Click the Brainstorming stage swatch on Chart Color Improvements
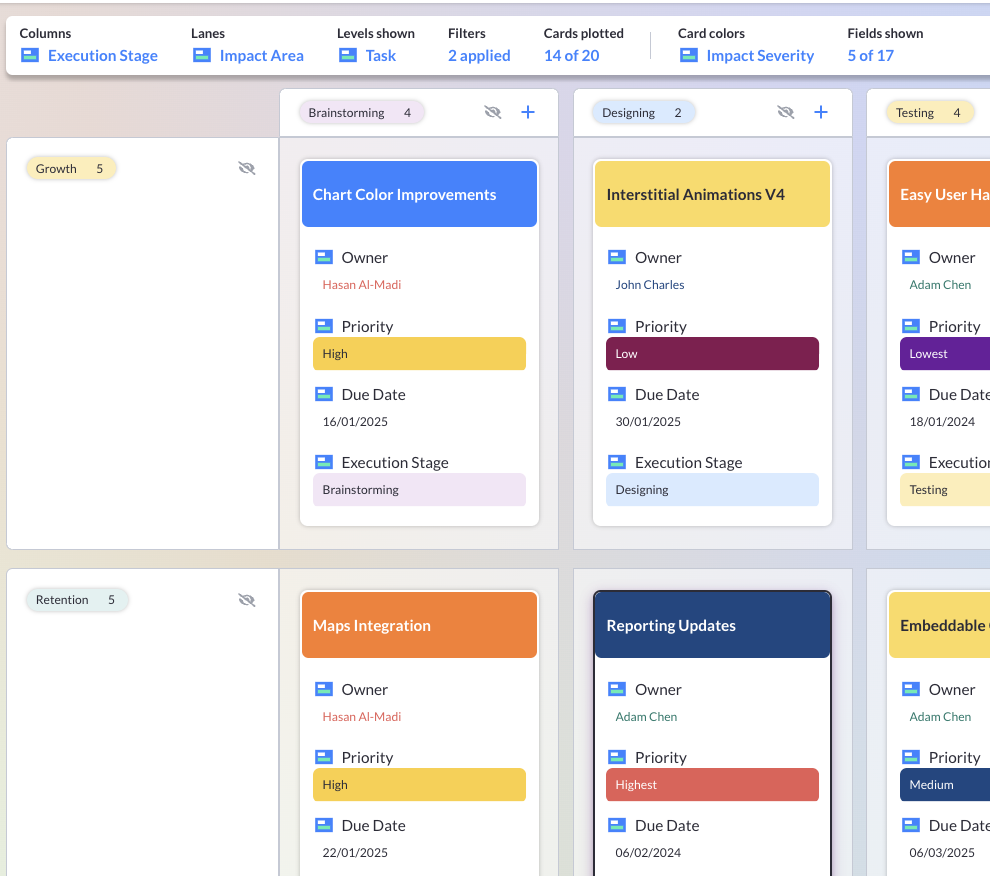Screen dimensions: 990x876 tap(419, 489)
